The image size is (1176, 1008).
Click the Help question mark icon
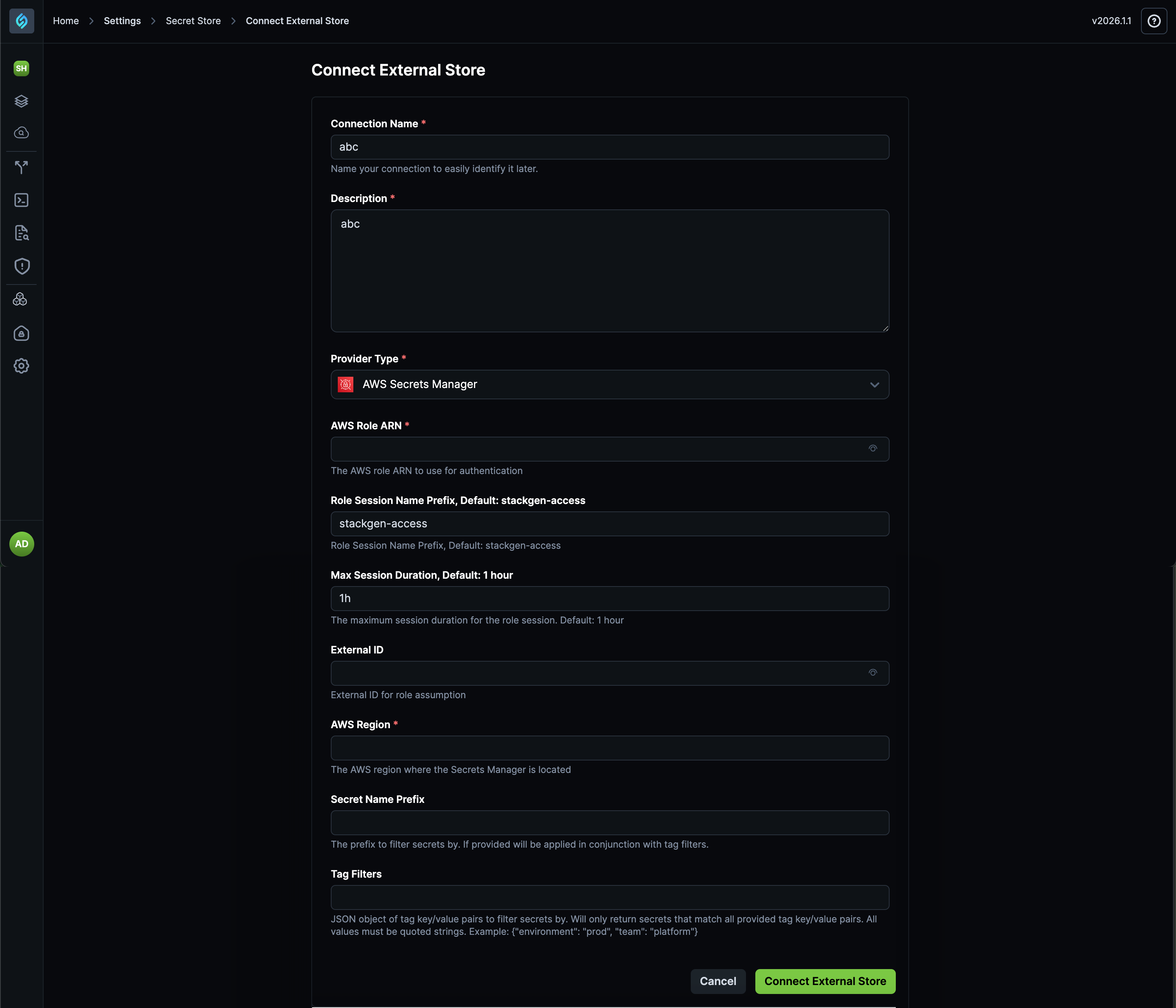tap(1155, 21)
